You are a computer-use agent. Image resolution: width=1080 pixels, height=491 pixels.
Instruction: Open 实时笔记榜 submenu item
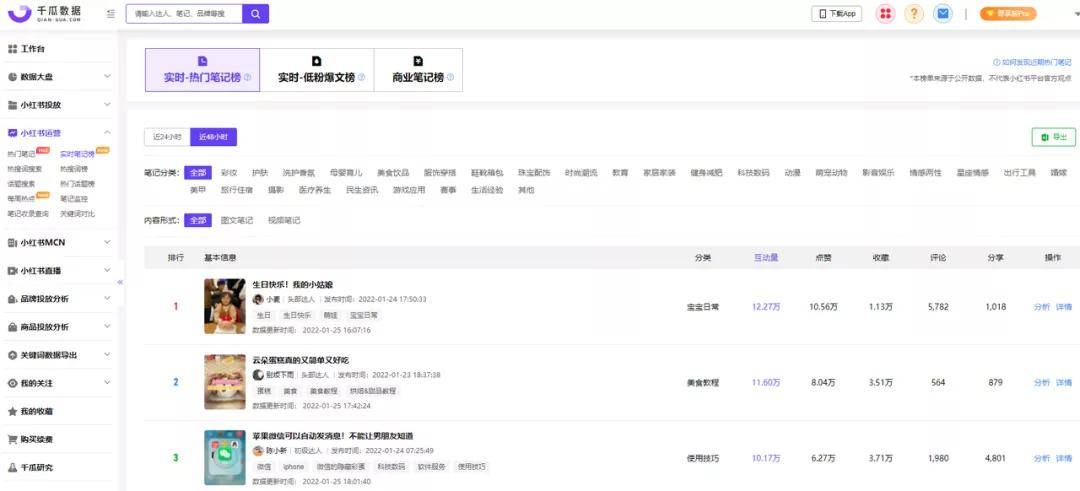coord(77,154)
